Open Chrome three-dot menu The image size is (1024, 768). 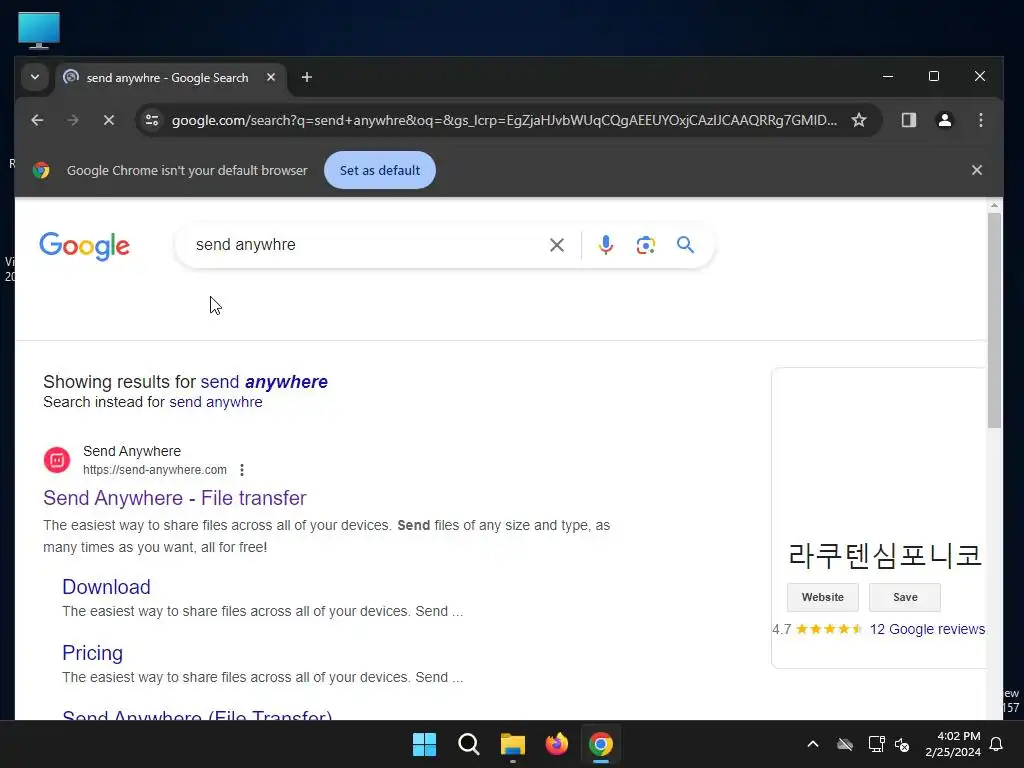[980, 120]
